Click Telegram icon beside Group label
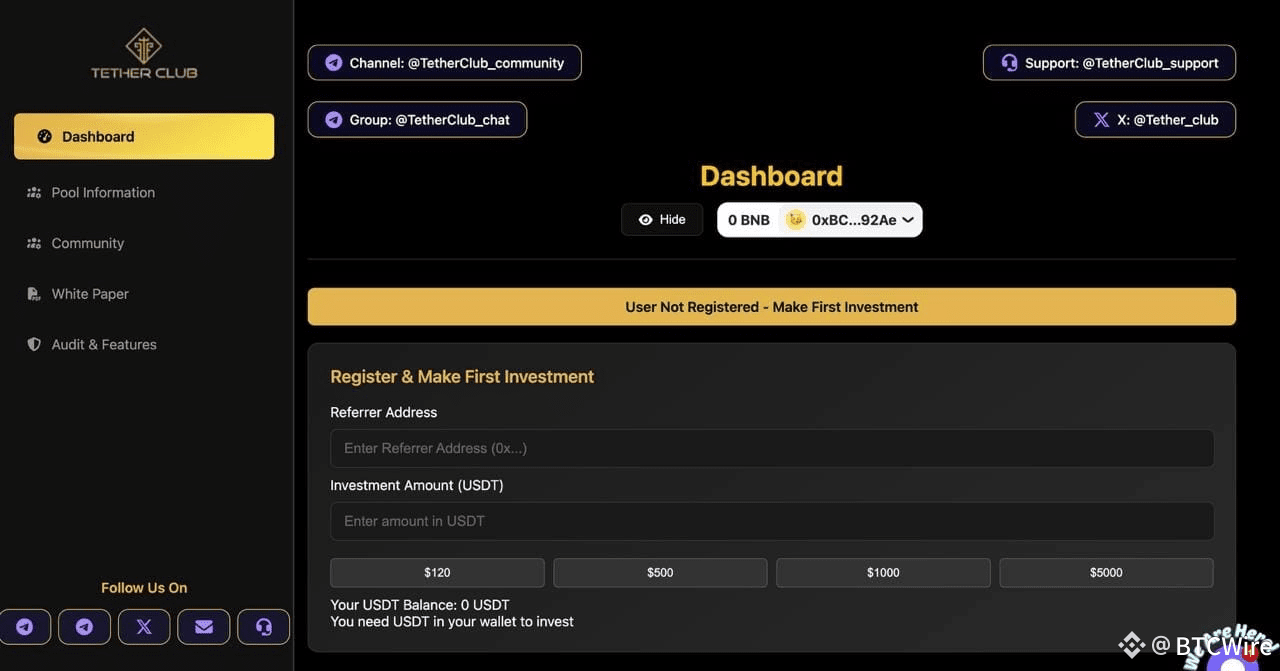 pos(334,120)
